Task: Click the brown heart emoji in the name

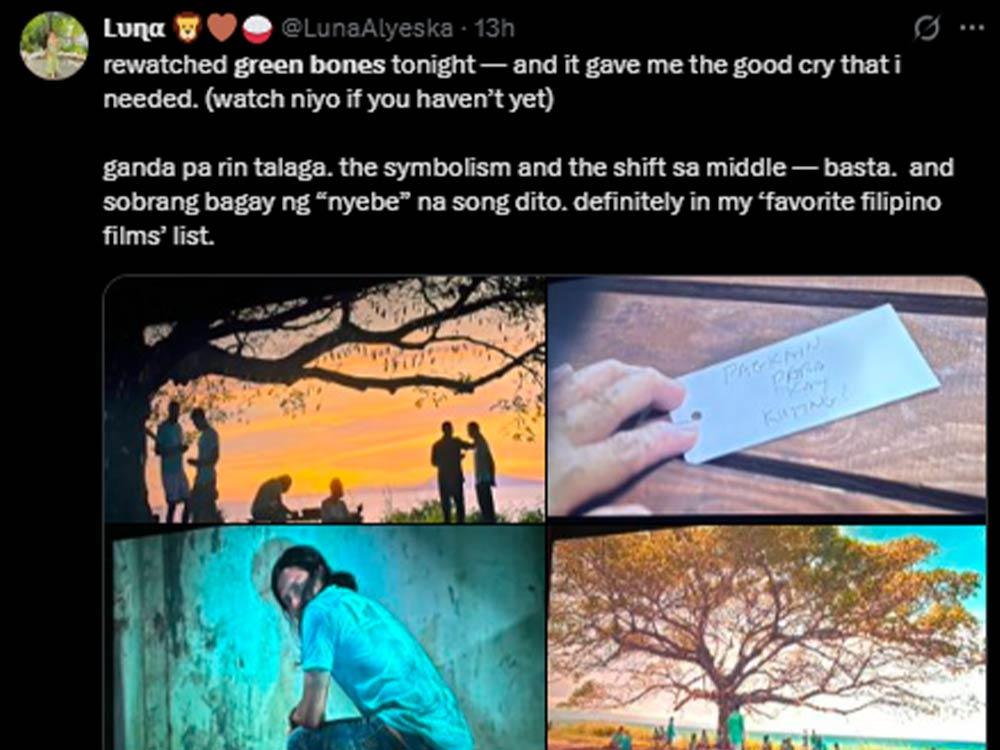Action: point(222,29)
